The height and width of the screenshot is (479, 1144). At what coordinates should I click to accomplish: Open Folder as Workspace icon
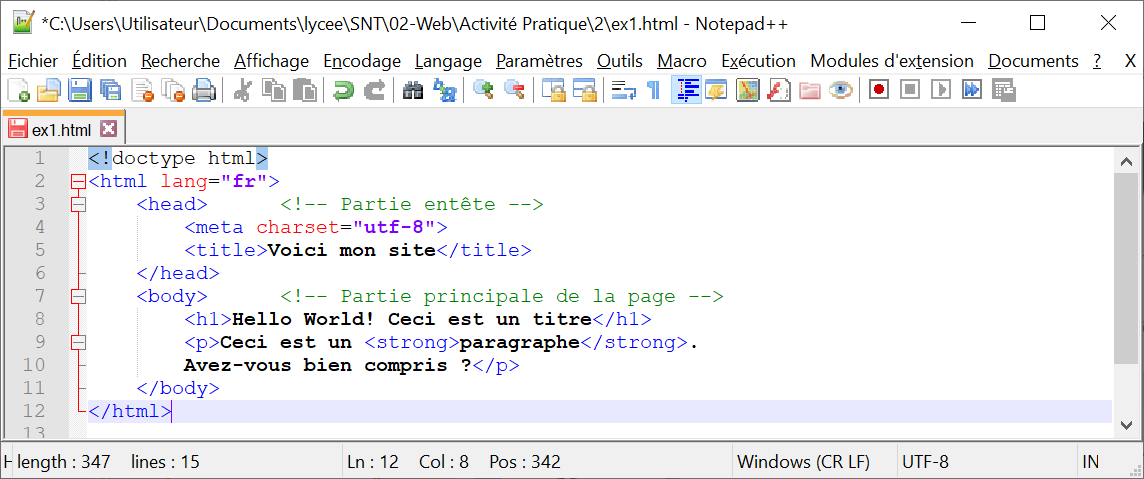pyautogui.click(x=810, y=90)
